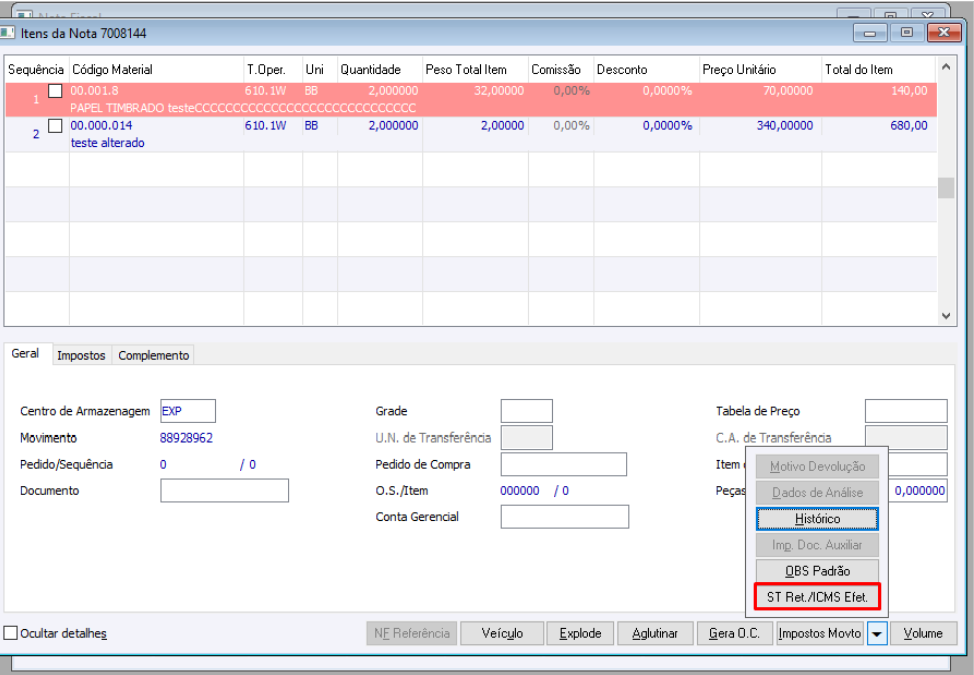Click the Pedido de Compra field
This screenshot has height=675, width=974.
(563, 464)
